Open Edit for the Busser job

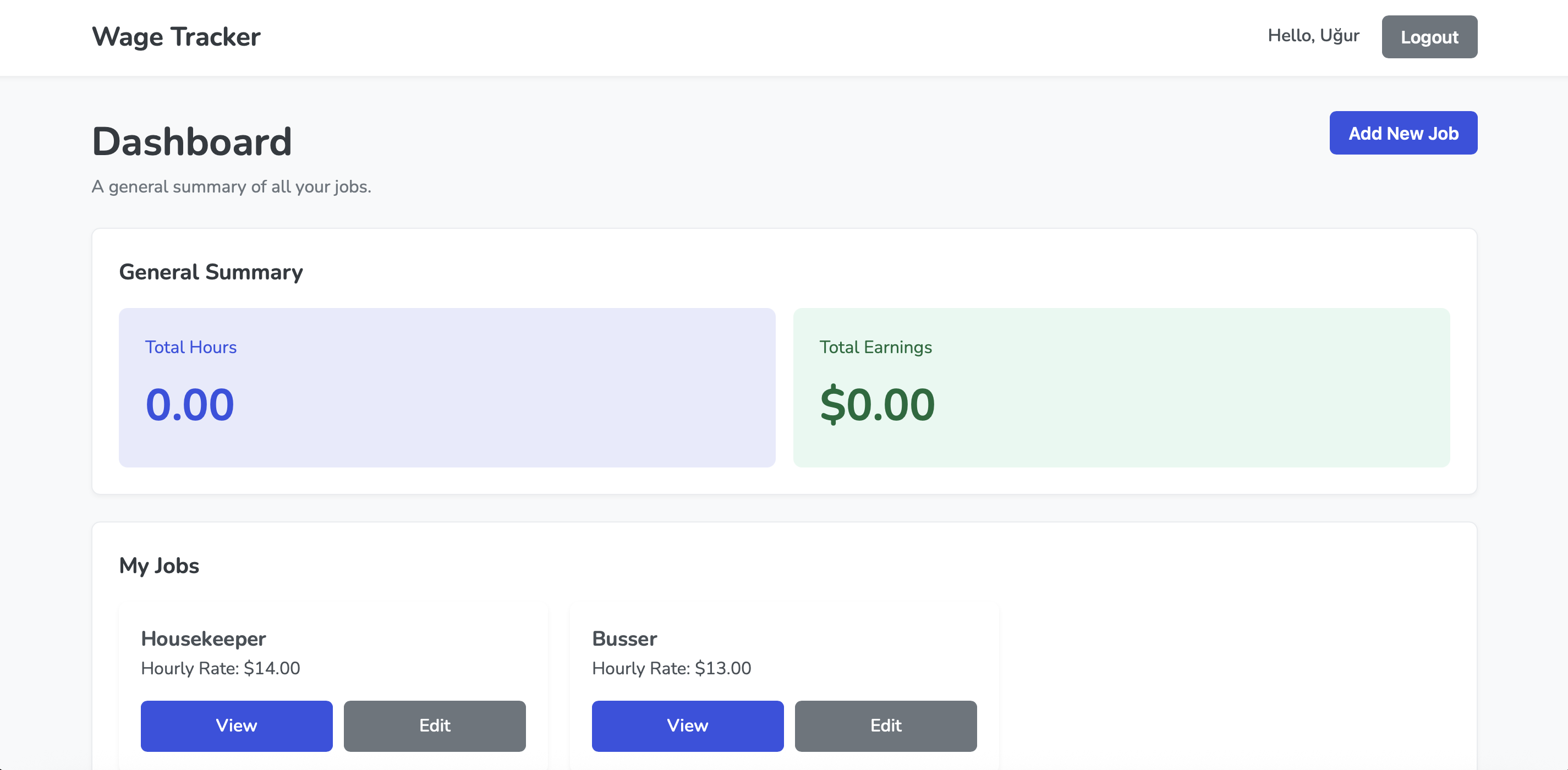886,725
